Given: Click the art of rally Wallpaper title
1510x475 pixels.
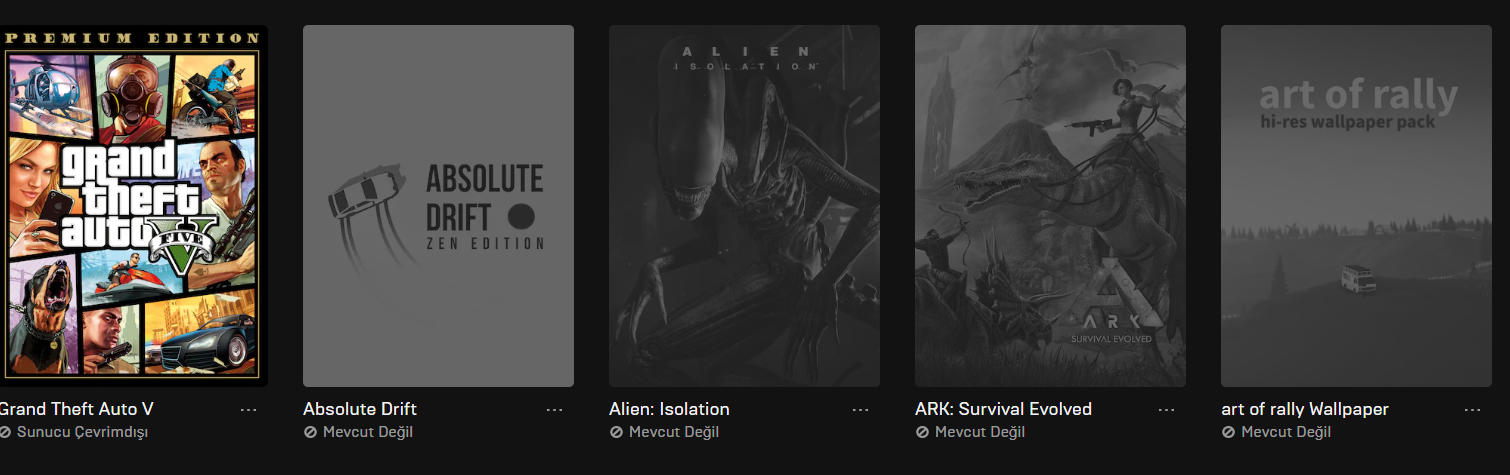Looking at the screenshot, I should point(1305,409).
